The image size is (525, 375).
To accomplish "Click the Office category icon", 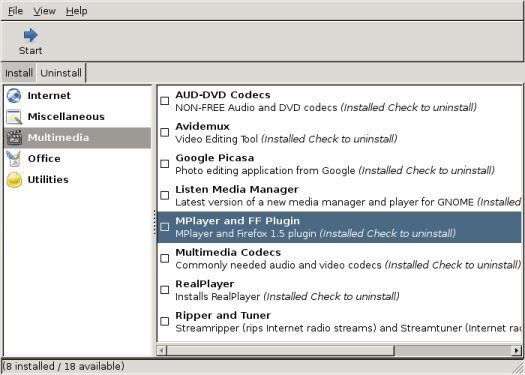I will (14, 159).
